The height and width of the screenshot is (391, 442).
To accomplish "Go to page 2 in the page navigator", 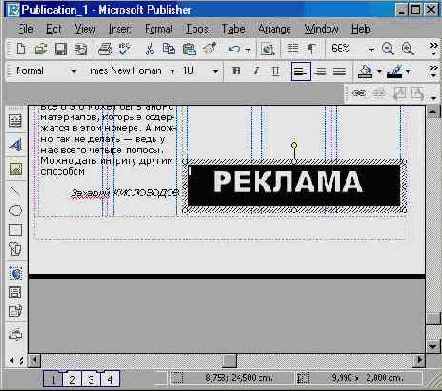I will coord(72,379).
